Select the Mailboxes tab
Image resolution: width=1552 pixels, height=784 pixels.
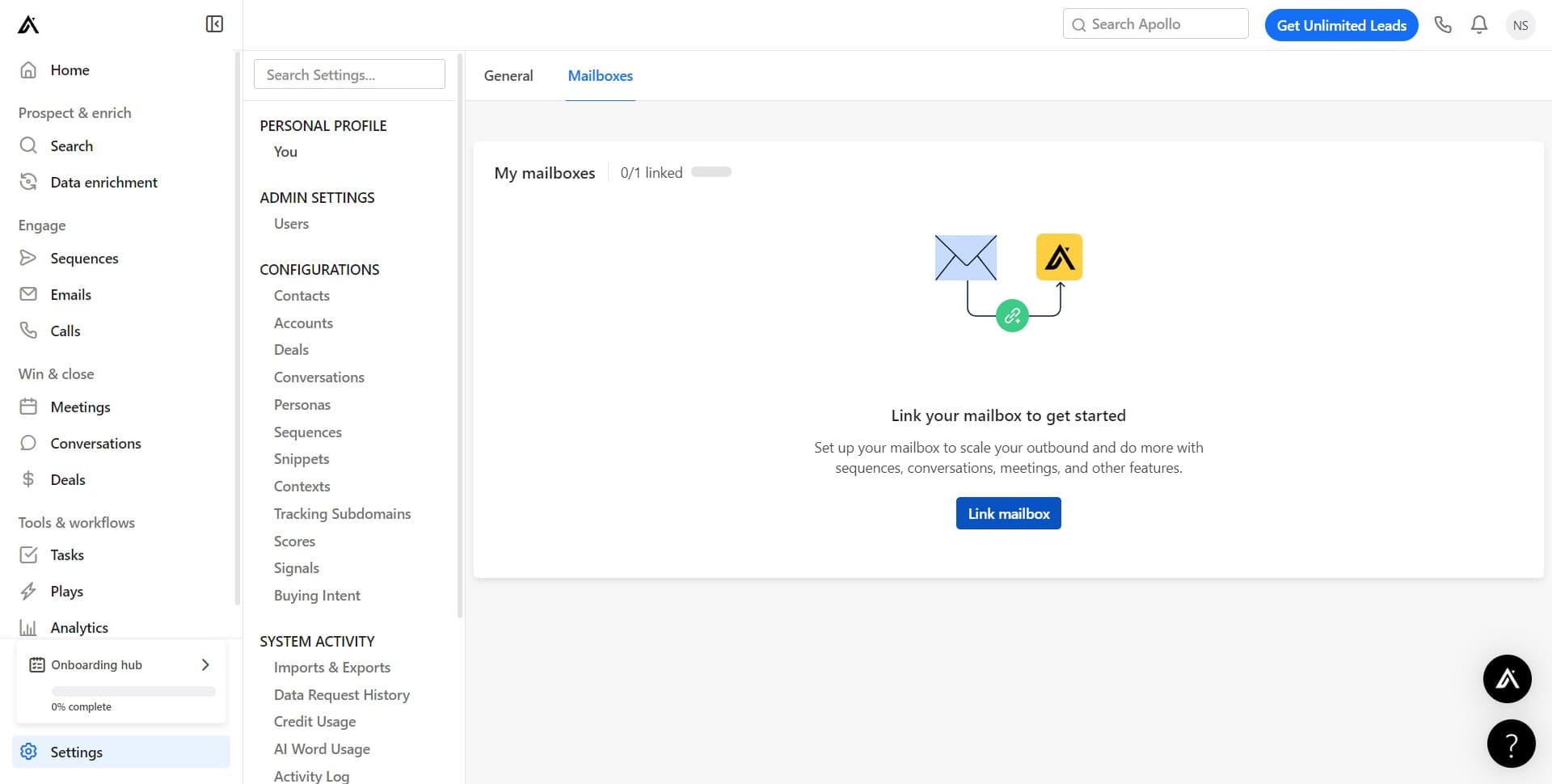point(600,75)
